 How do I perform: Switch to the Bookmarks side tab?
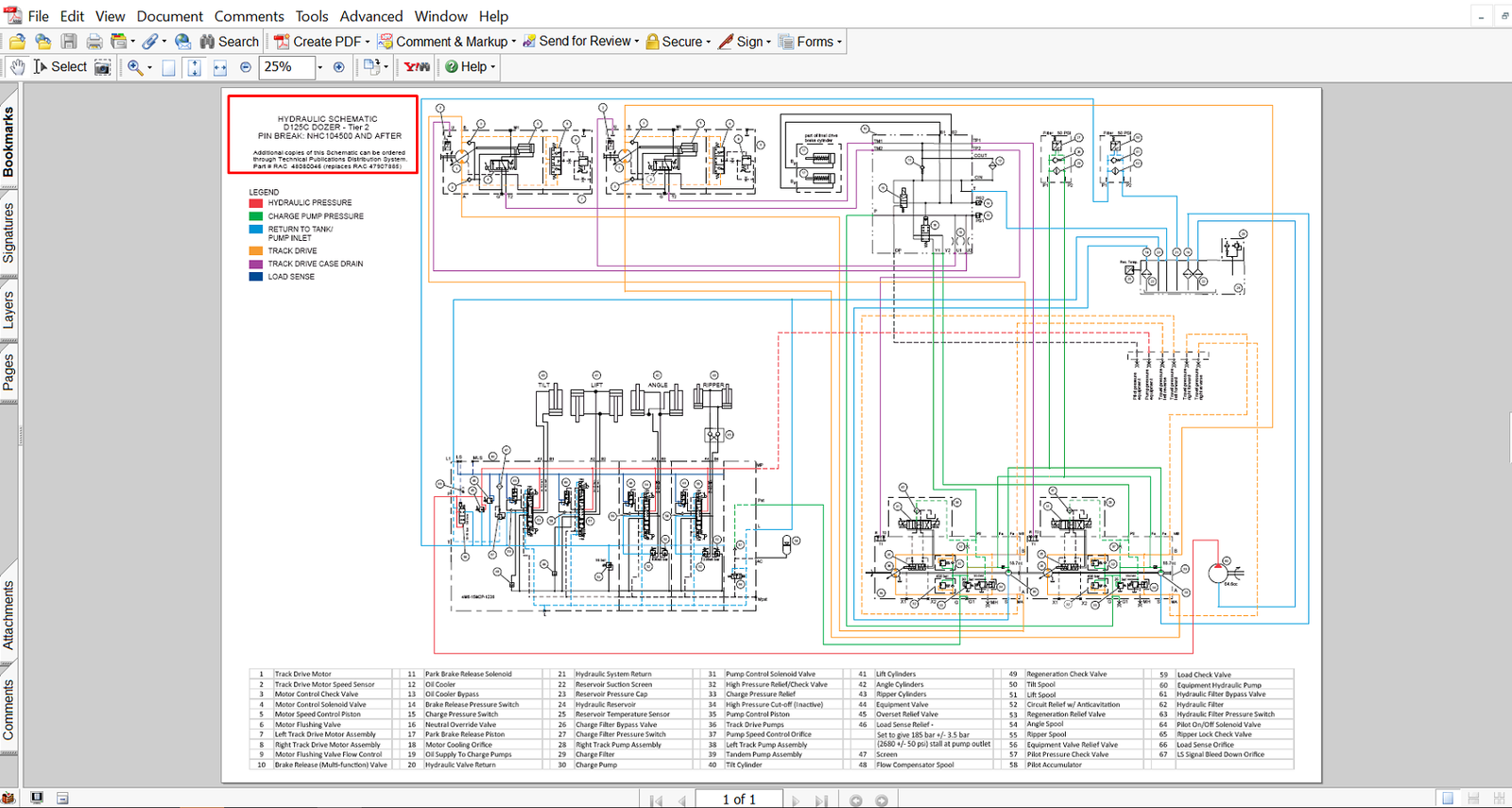(x=9, y=141)
